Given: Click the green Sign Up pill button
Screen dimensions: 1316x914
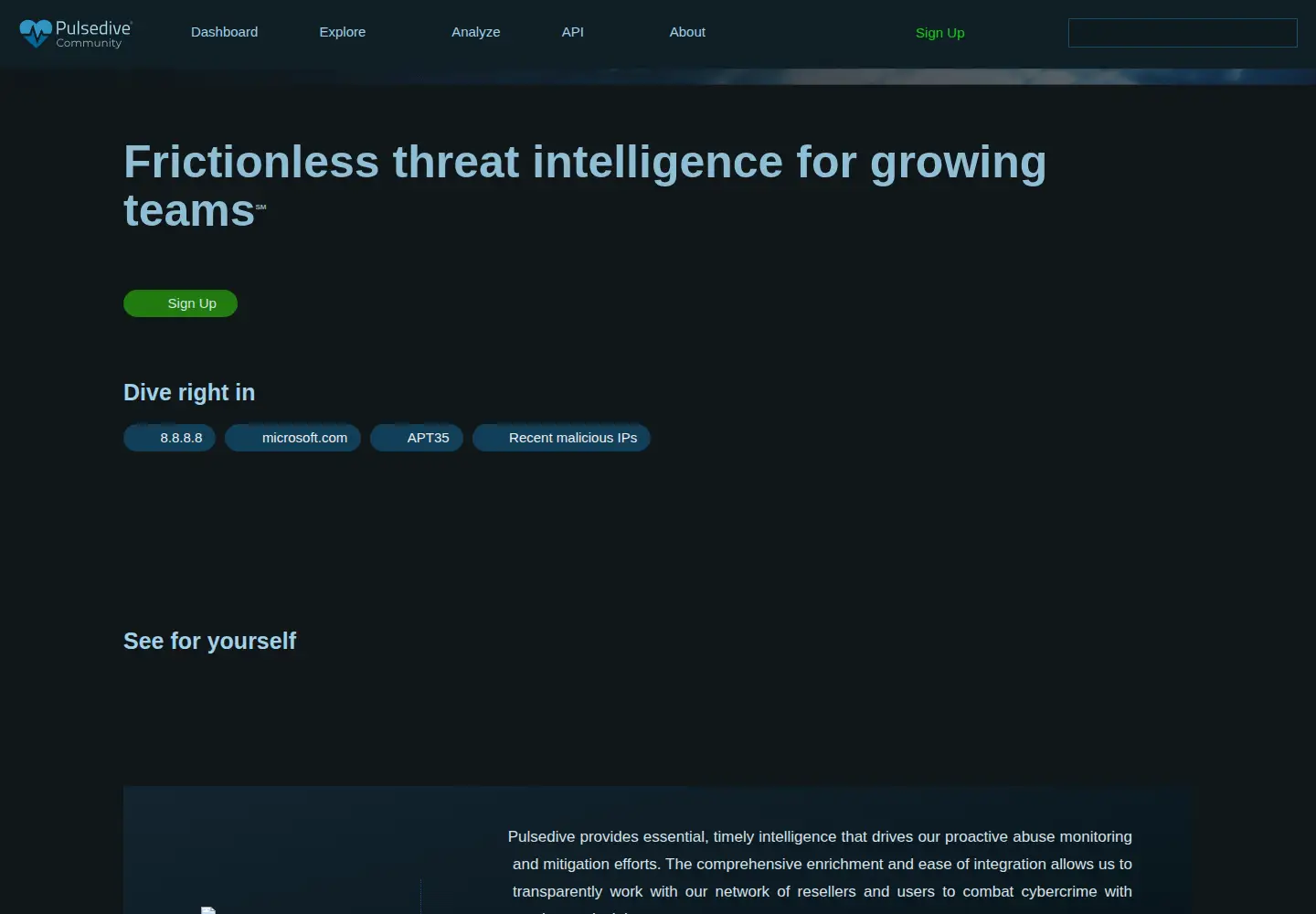Looking at the screenshot, I should [180, 303].
